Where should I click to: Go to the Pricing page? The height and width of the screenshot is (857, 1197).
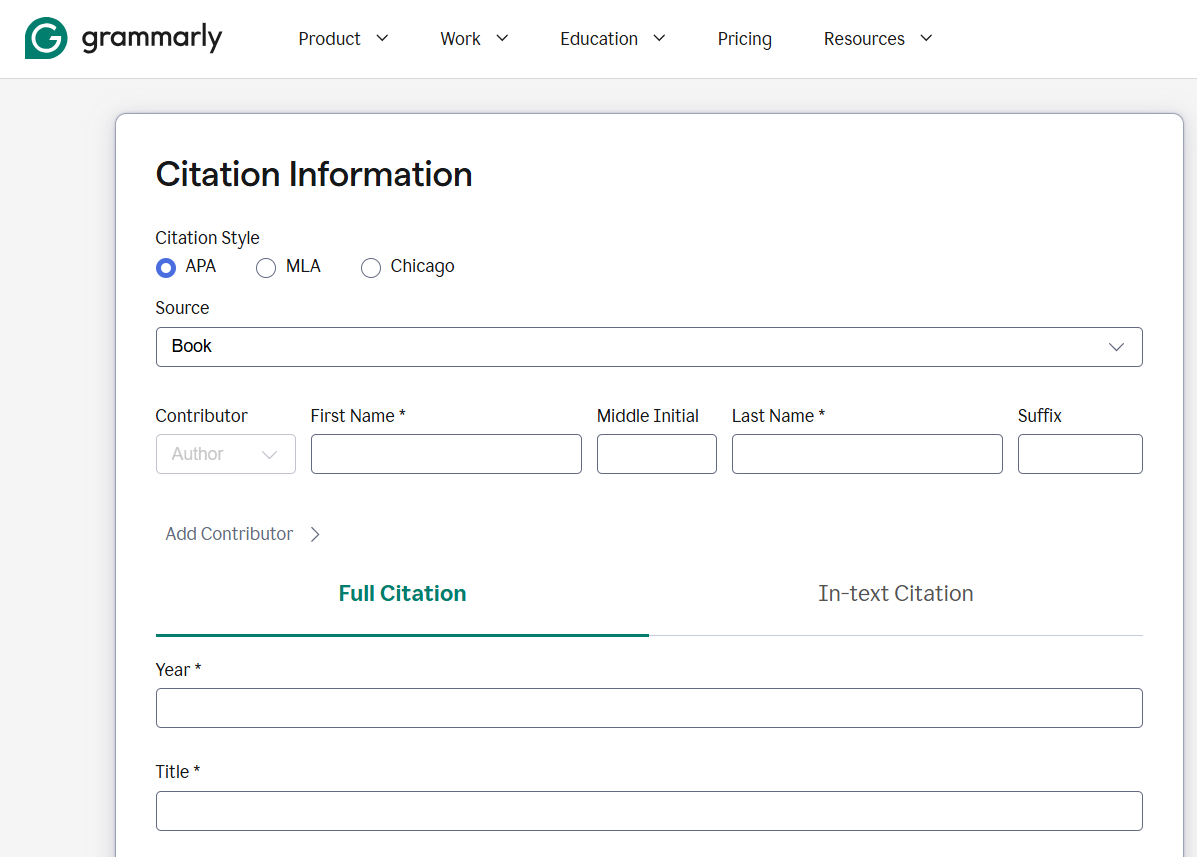[x=744, y=39]
